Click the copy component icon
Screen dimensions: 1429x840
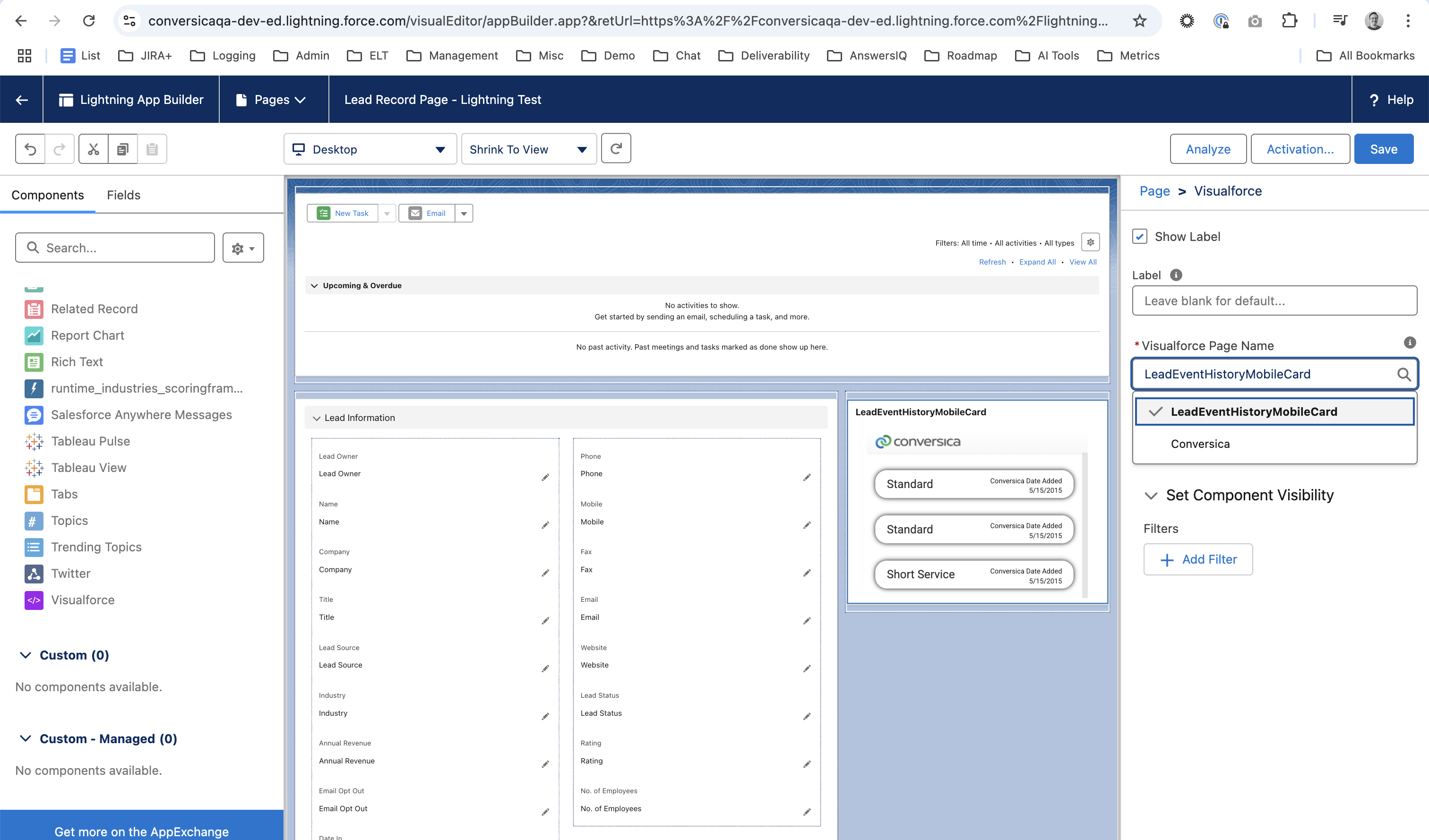tap(122, 149)
